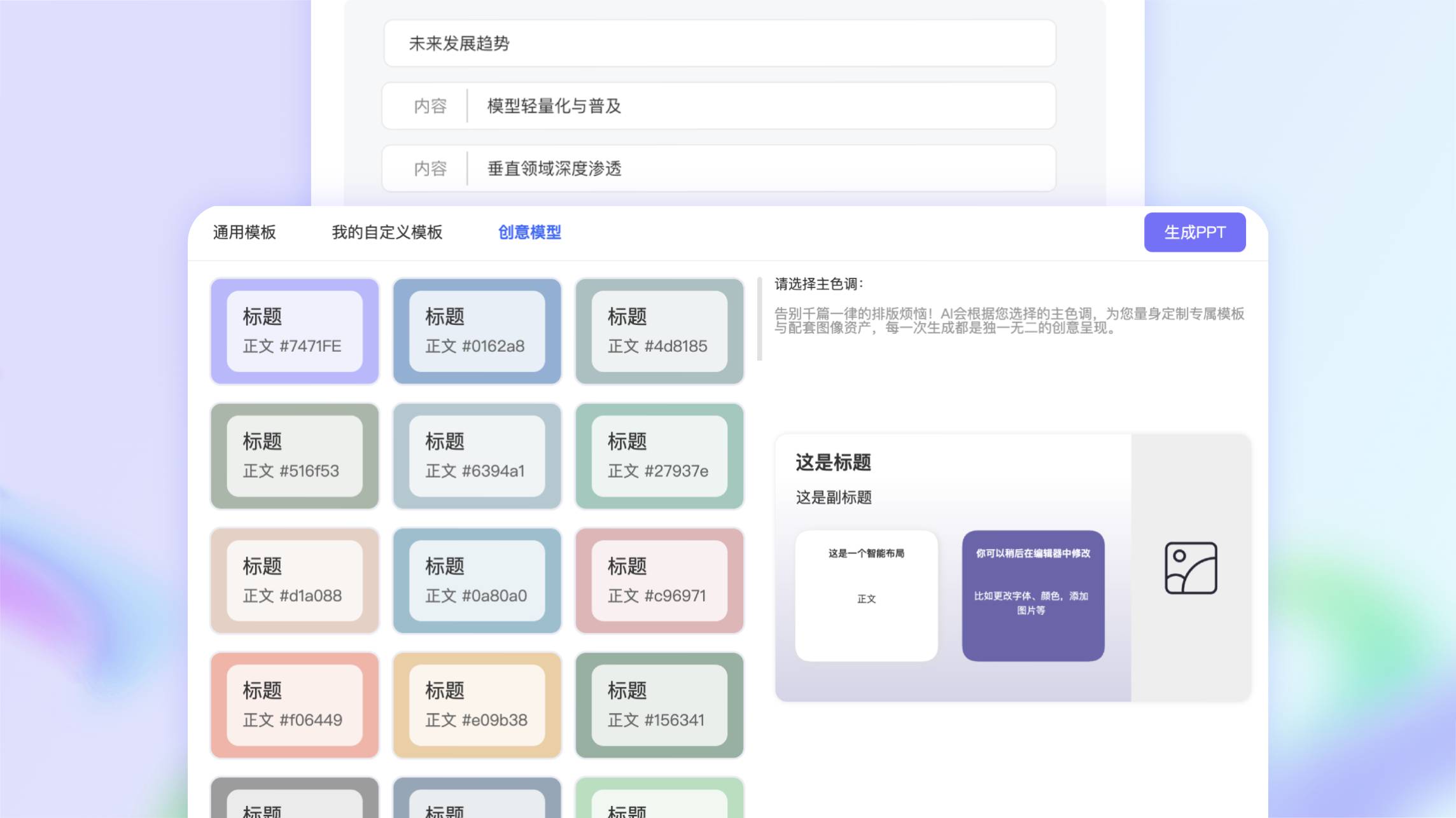Screen dimensions: 1456x818
Task: Pick the #f06449 coral swatch
Action: (x=295, y=705)
